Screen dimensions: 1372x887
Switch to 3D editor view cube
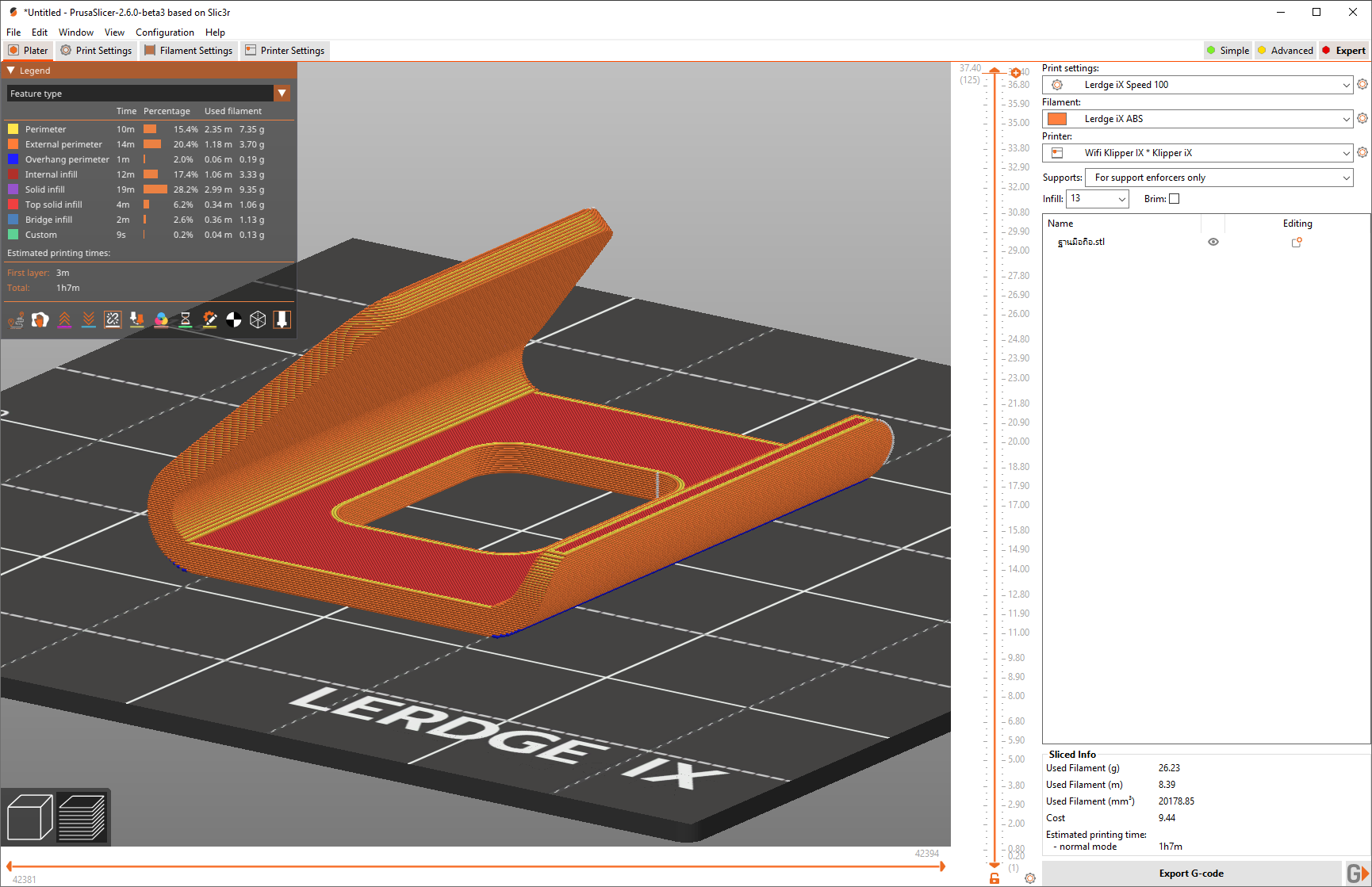[29, 817]
